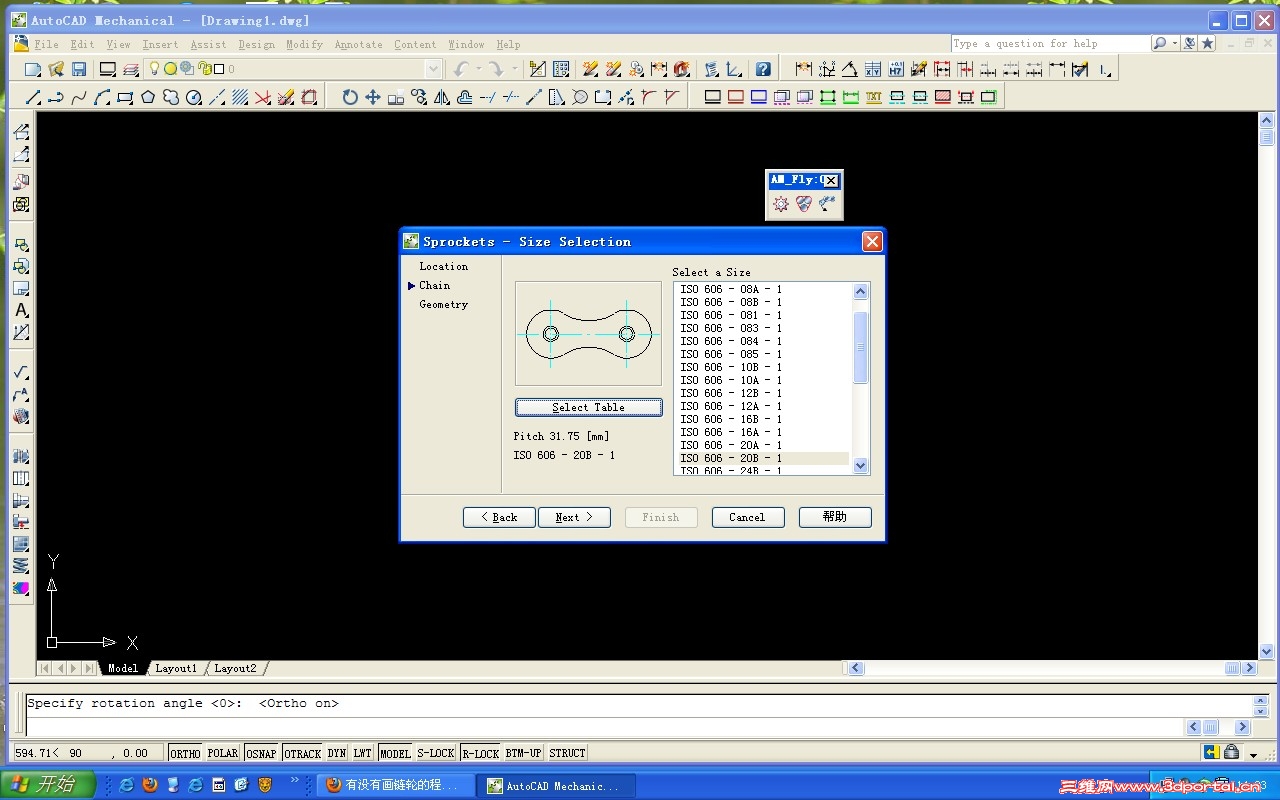Toggle R-LOCK in status bar
The width and height of the screenshot is (1280, 800).
pos(481,753)
